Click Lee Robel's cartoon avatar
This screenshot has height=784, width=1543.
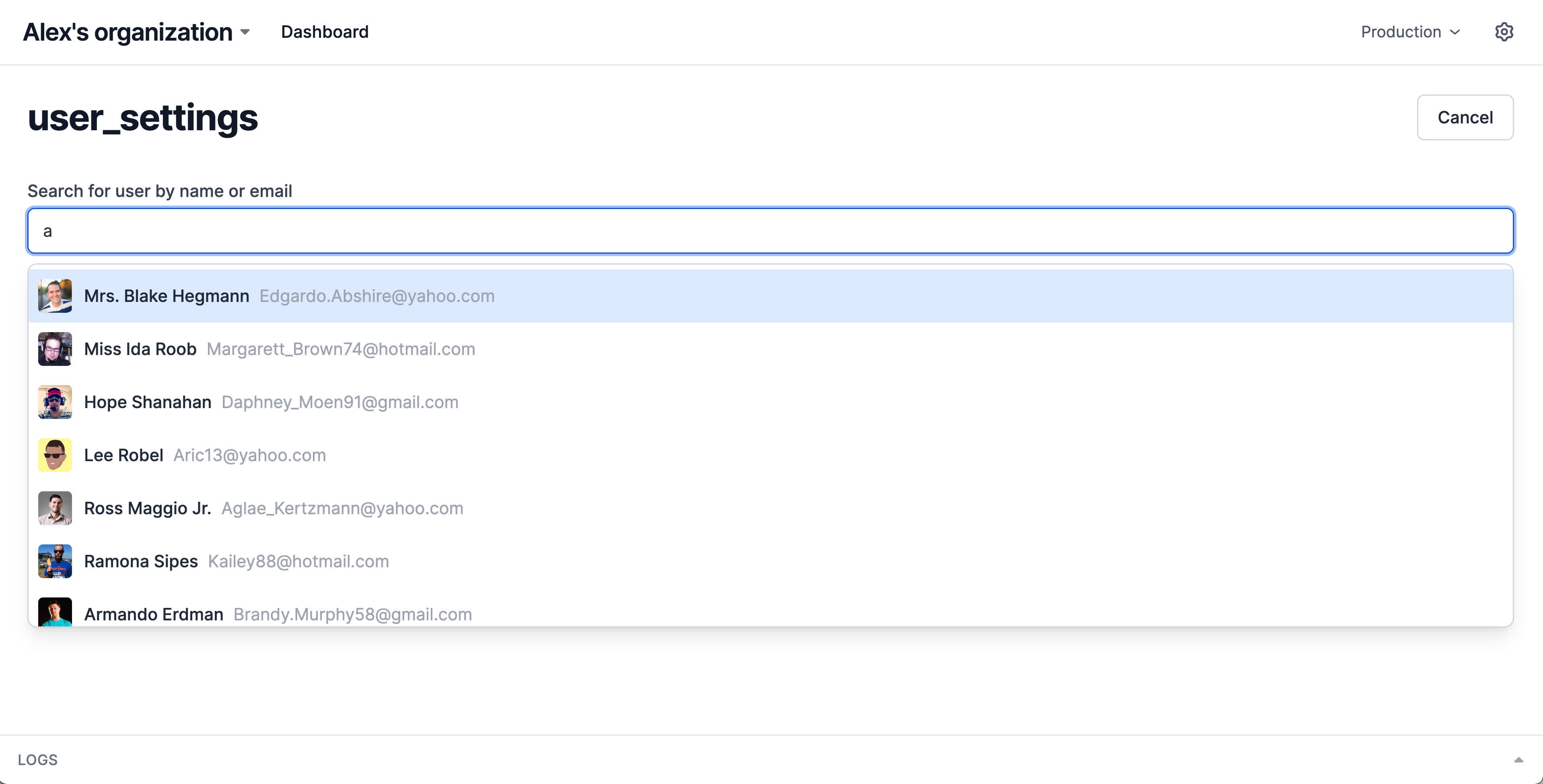pyautogui.click(x=55, y=455)
